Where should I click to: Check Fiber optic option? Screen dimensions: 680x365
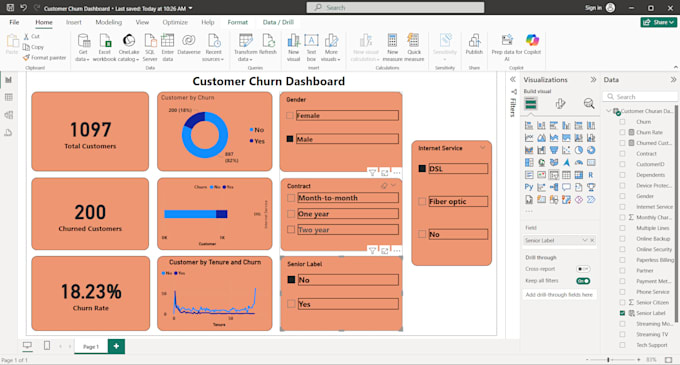pos(422,201)
